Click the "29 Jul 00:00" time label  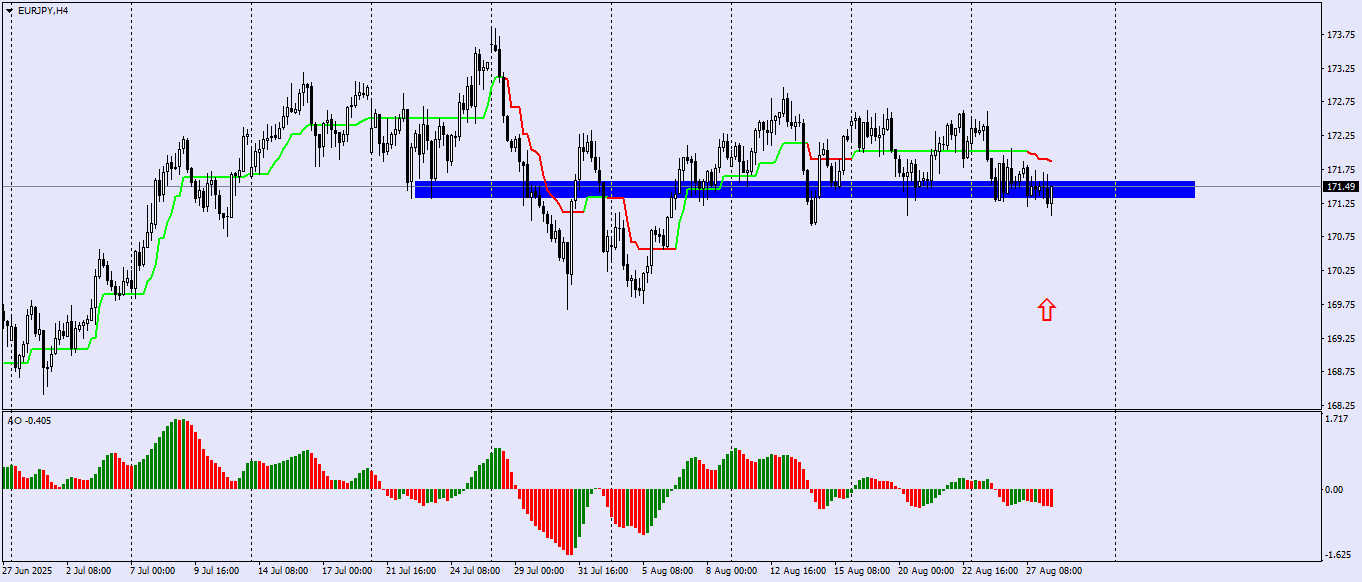tap(539, 572)
